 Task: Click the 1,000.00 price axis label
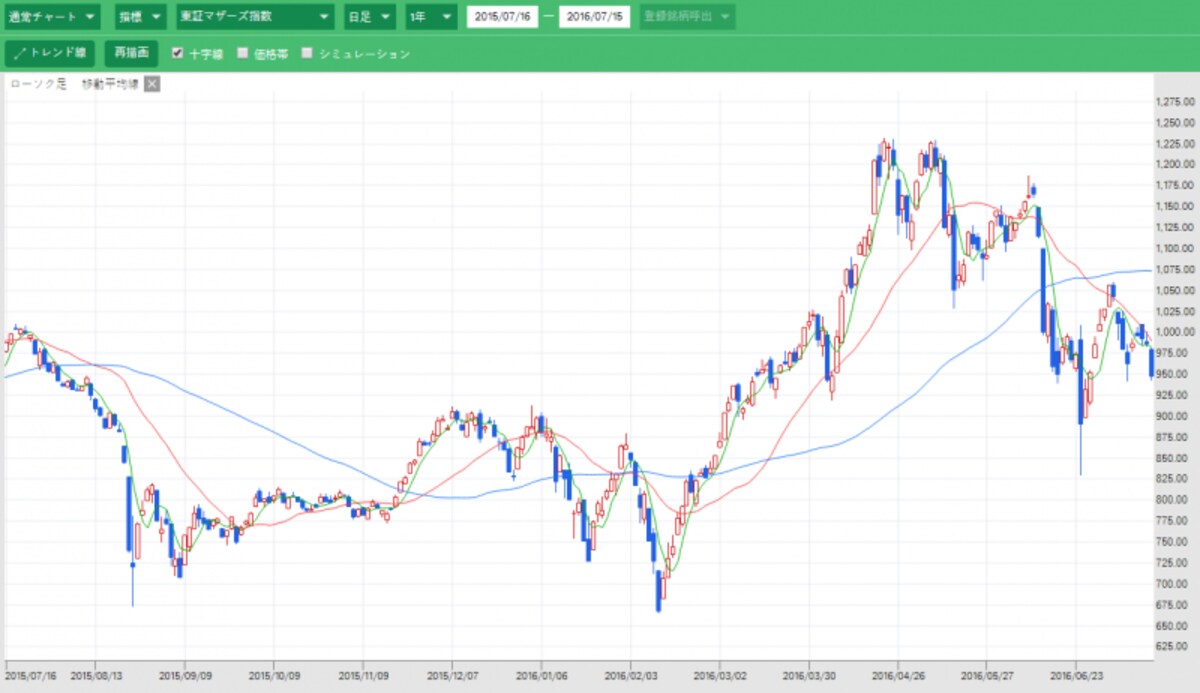[x=1173, y=332]
